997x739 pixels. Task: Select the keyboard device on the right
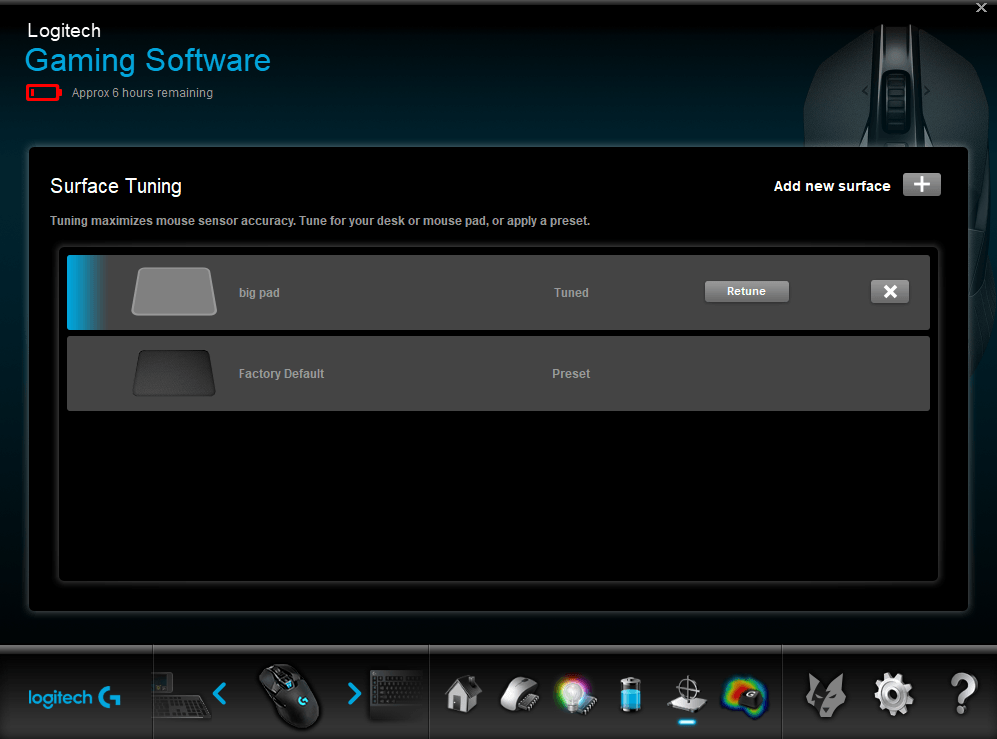click(x=397, y=694)
